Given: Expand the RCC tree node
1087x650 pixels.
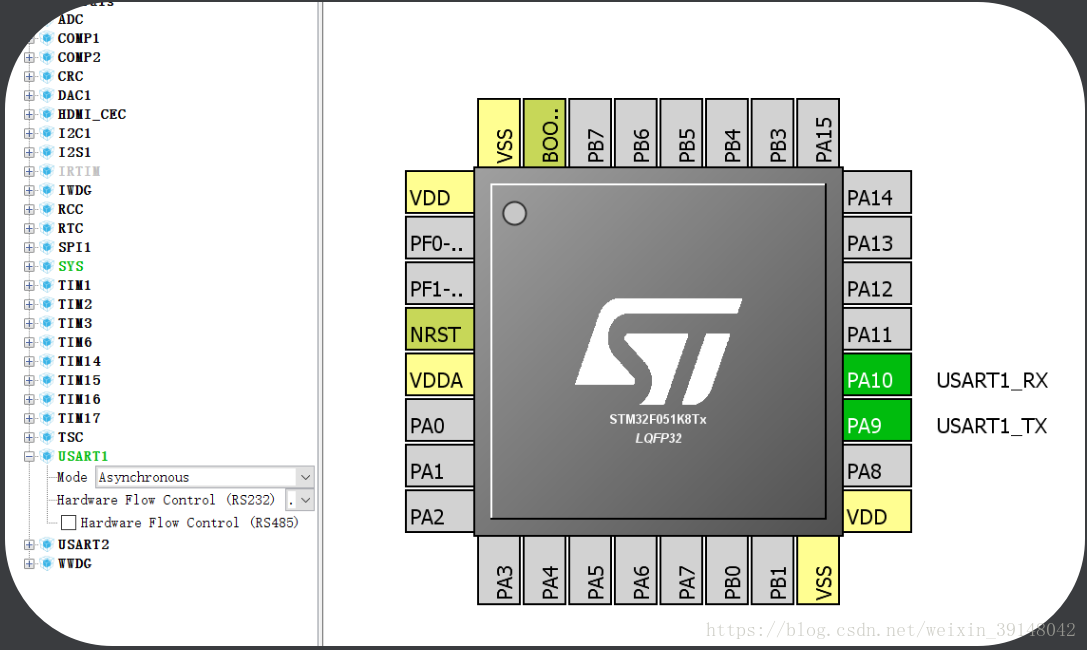Looking at the screenshot, I should [29, 209].
